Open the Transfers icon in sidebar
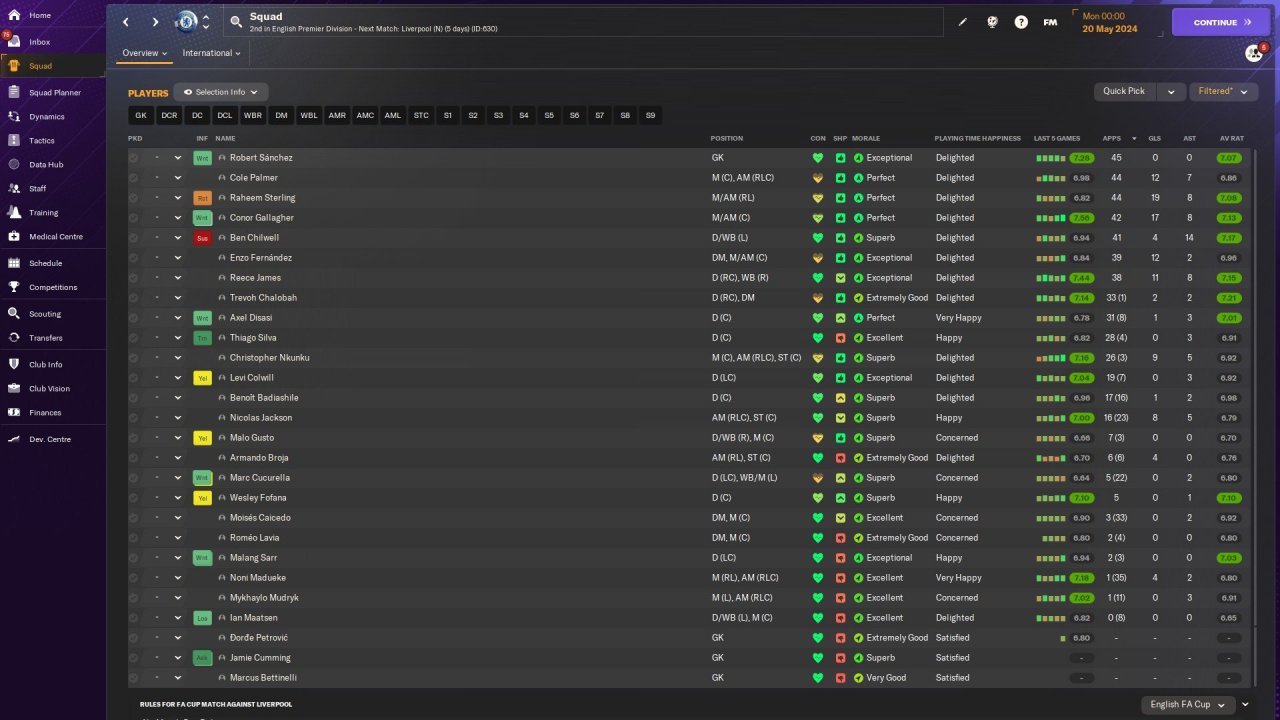Screen dimensions: 1280x720 click(x=14, y=337)
